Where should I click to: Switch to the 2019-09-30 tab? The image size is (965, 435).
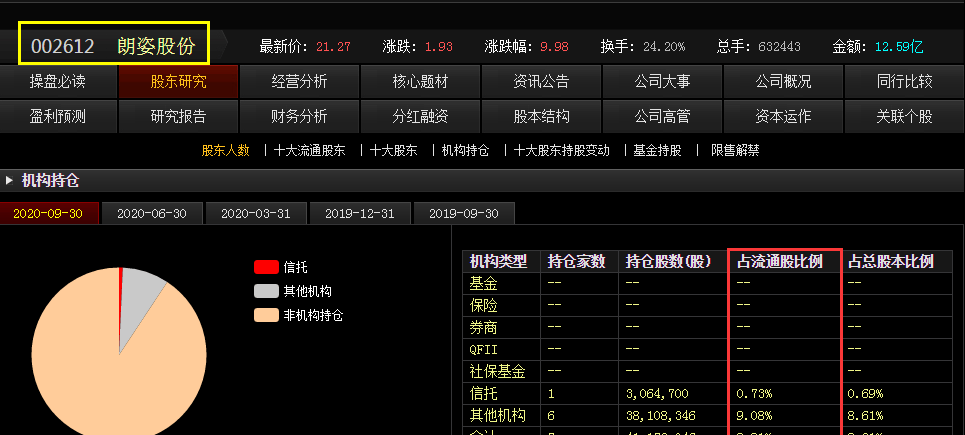[x=463, y=214]
